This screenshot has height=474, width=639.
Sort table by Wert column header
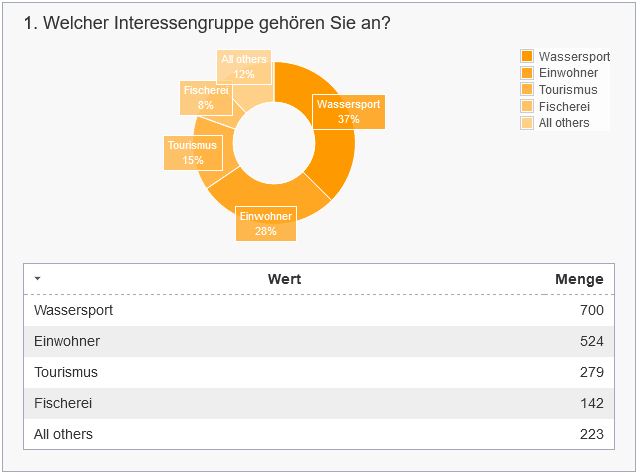[x=284, y=279]
